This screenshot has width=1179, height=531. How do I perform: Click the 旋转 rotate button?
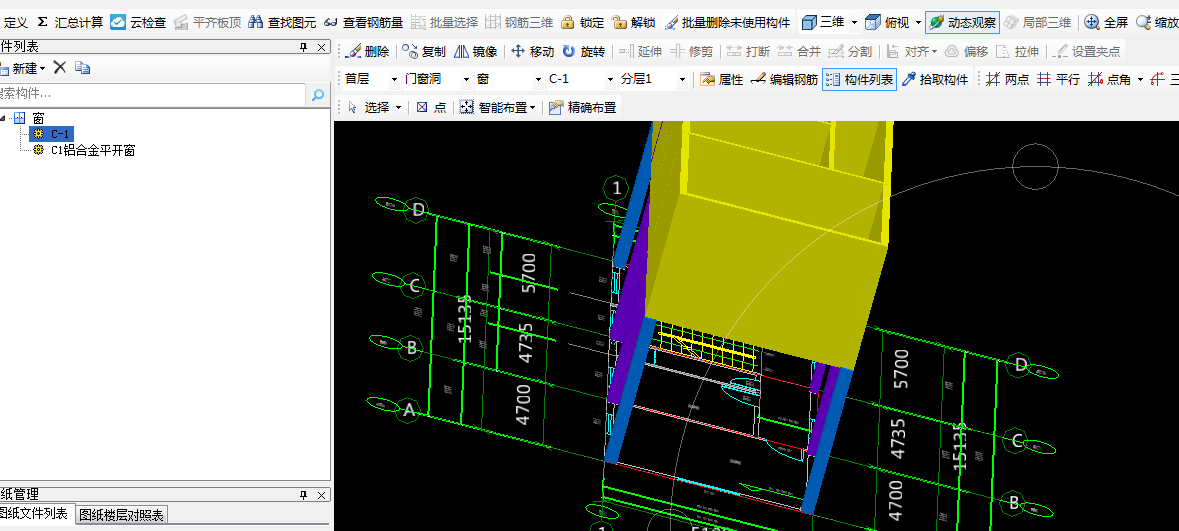coord(584,52)
